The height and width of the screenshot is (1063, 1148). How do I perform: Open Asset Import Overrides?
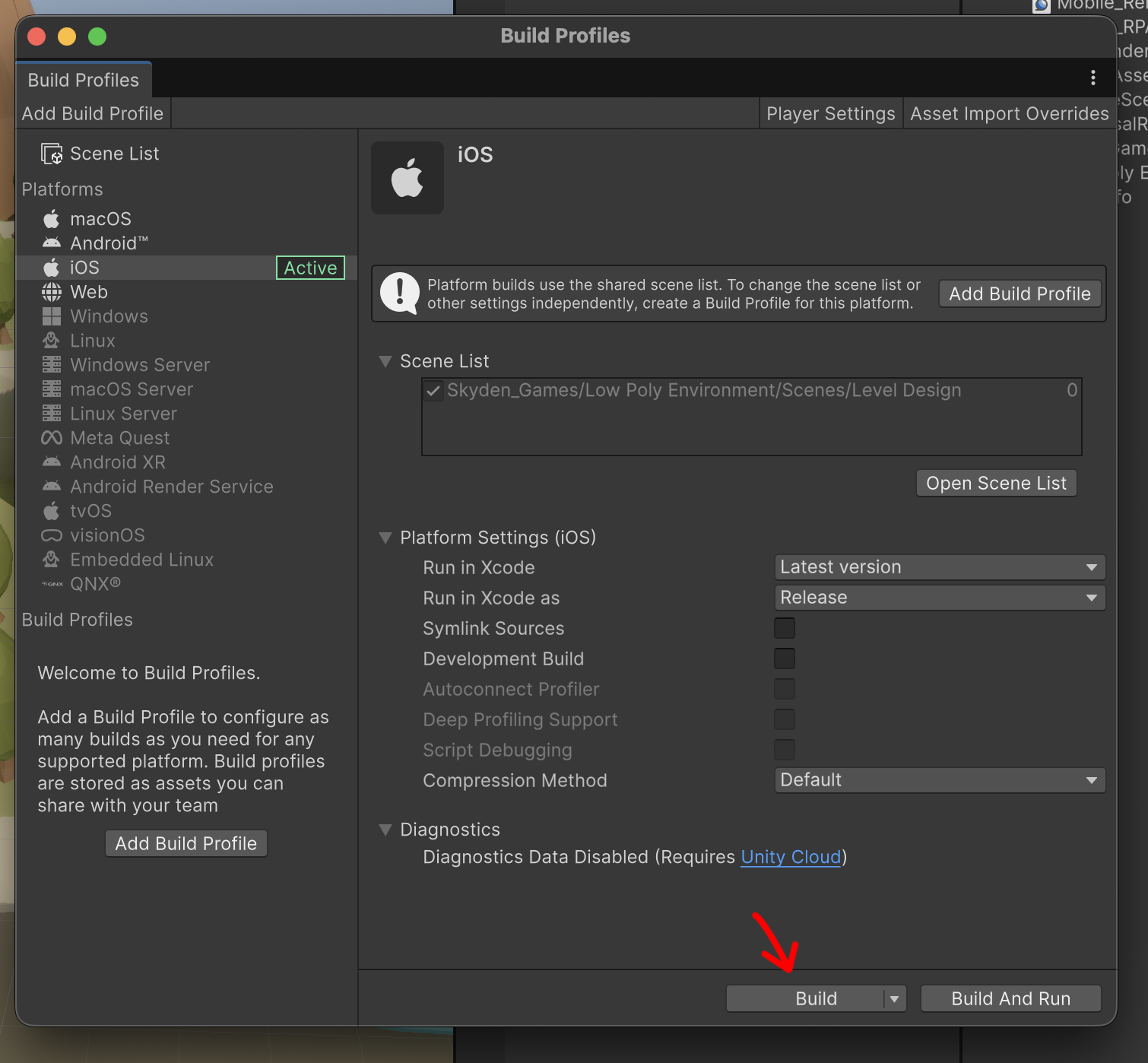(x=1010, y=113)
